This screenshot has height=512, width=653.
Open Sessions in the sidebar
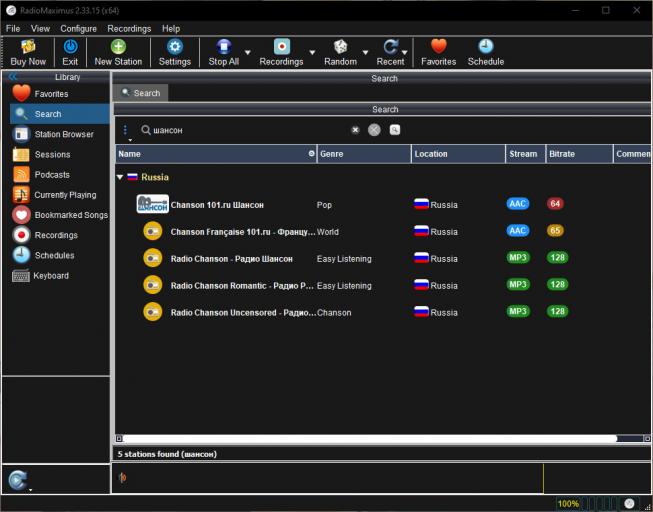pyautogui.click(x=60, y=155)
